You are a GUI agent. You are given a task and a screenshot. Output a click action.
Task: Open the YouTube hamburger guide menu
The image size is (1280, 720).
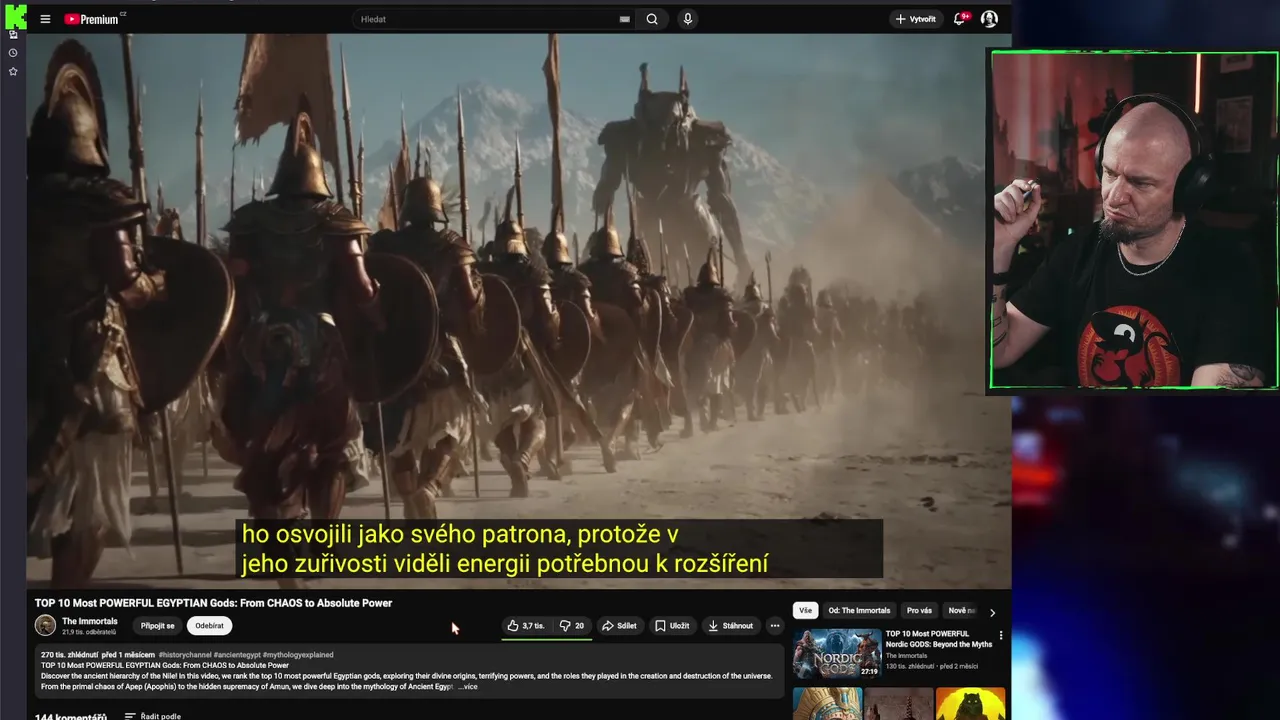click(x=45, y=19)
